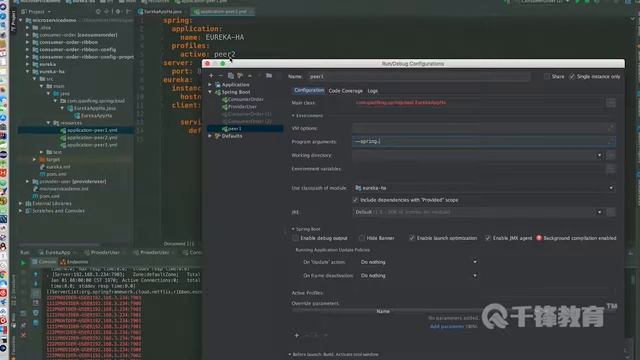Click into the Program arguments field
Viewport: 640px width, 360px height.
pos(484,141)
